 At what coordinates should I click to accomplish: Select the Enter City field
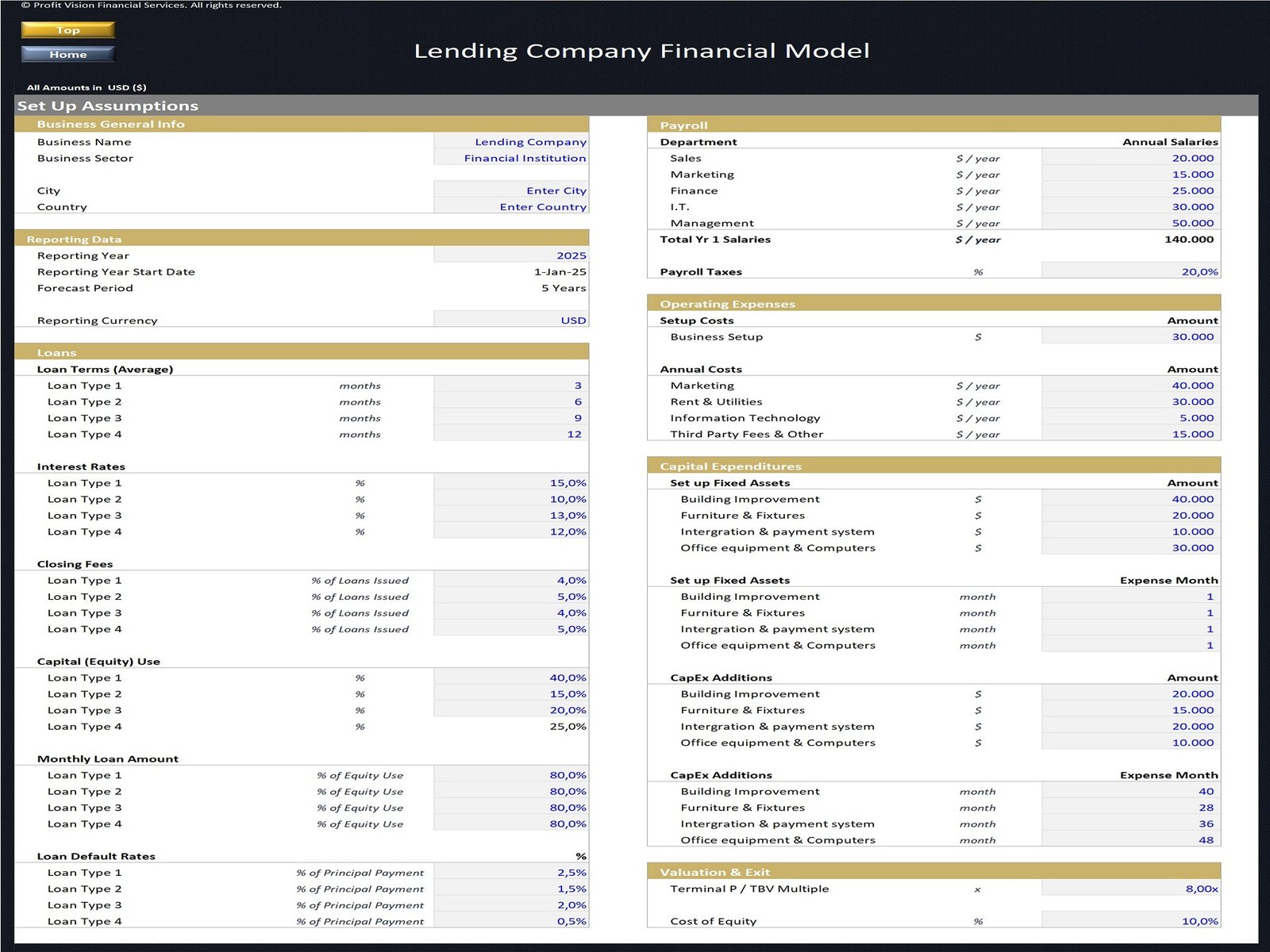click(511, 191)
